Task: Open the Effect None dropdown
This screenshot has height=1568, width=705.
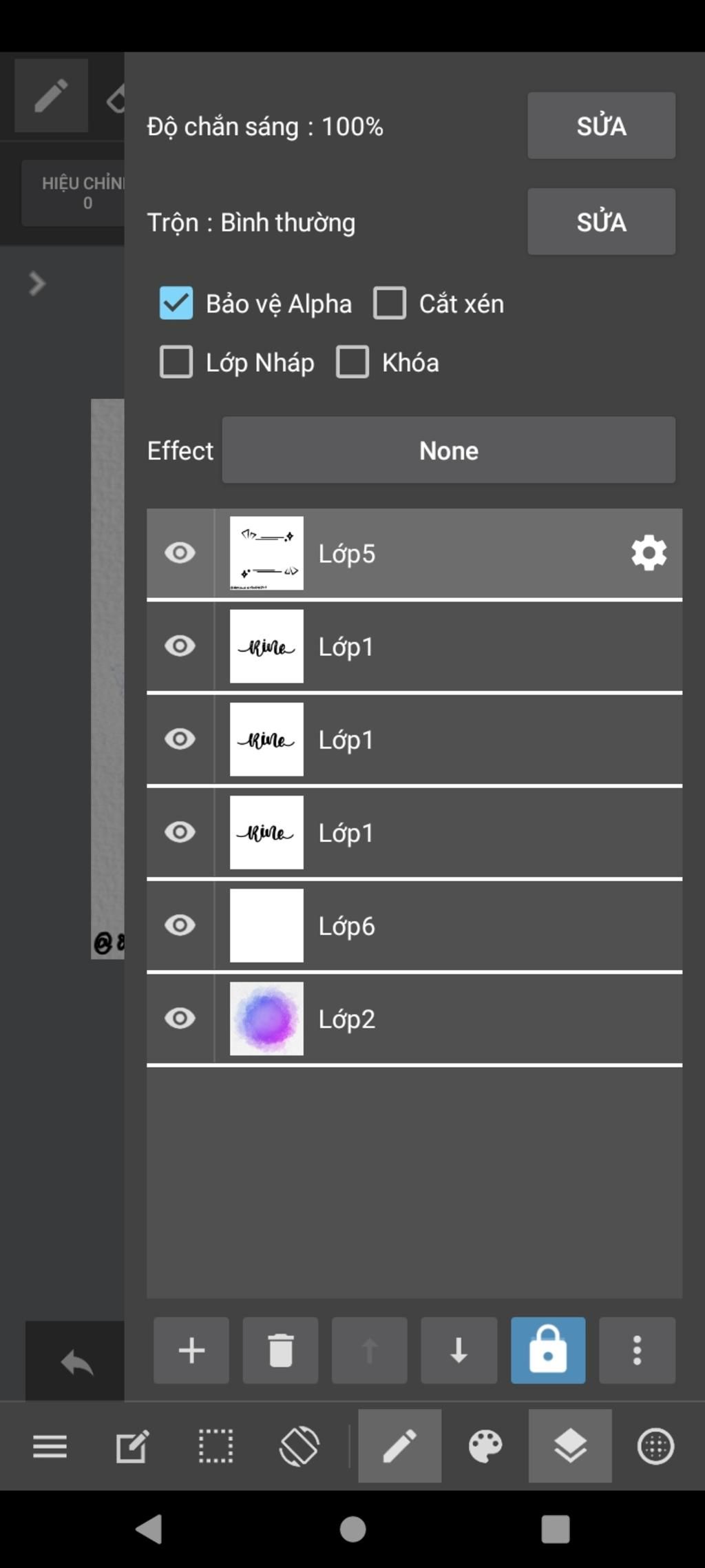Action: 449,450
